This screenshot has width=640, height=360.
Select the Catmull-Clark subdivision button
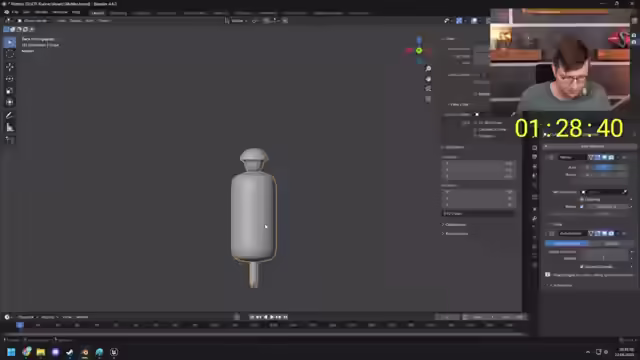[x=567, y=243]
